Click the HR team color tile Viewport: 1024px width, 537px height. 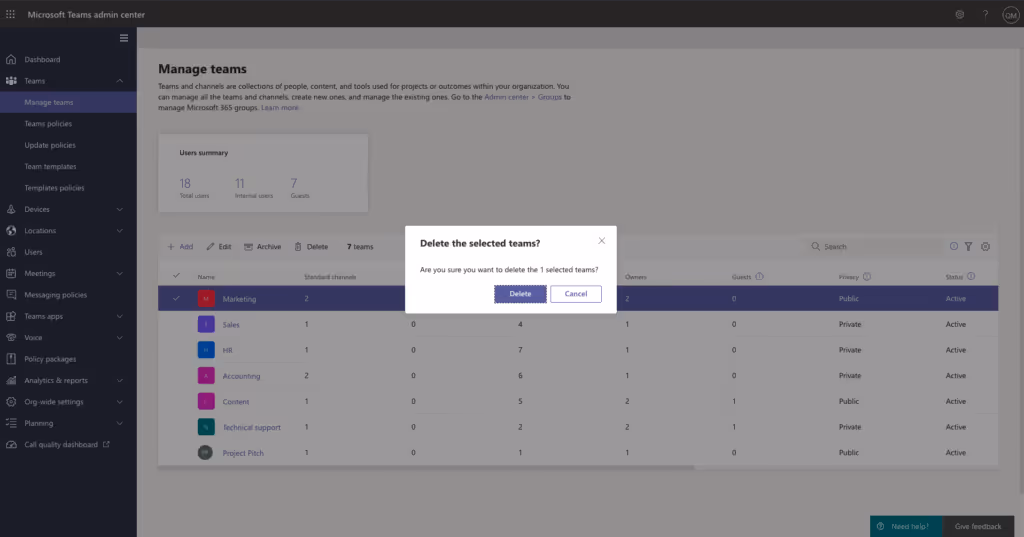coord(206,350)
